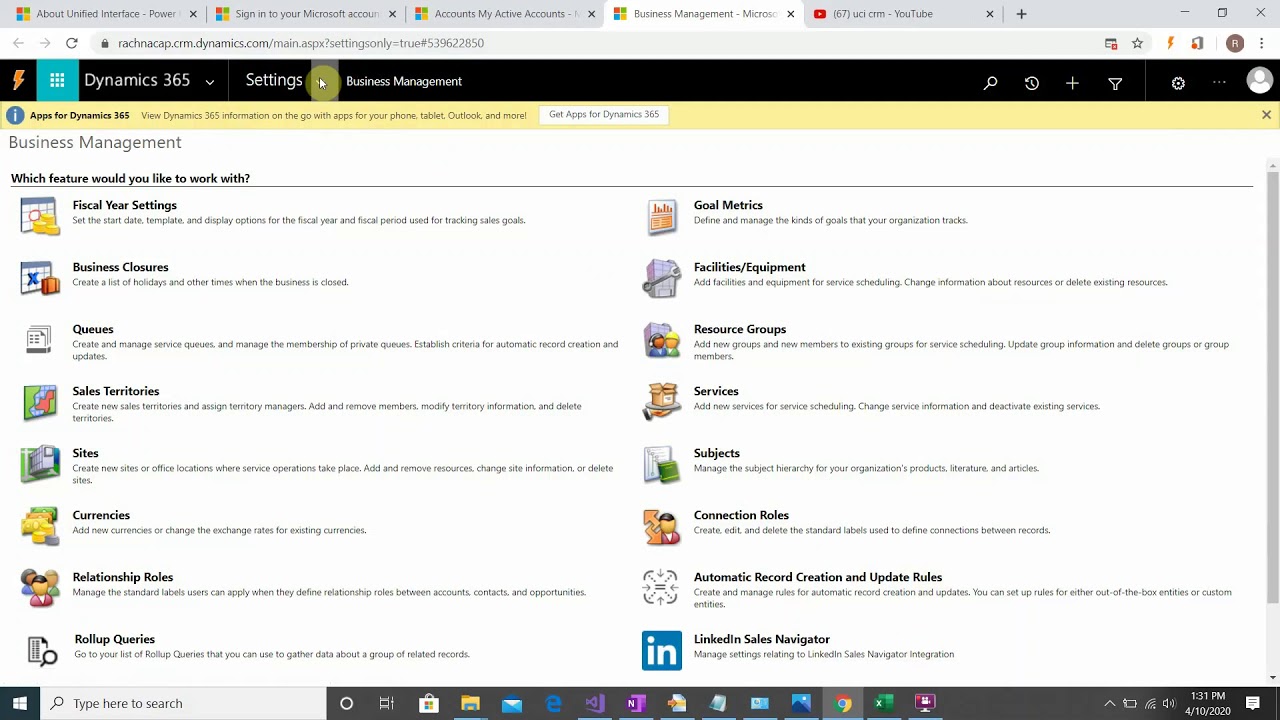The width and height of the screenshot is (1280, 720).
Task: Open Excel from the Windows taskbar
Action: point(883,703)
